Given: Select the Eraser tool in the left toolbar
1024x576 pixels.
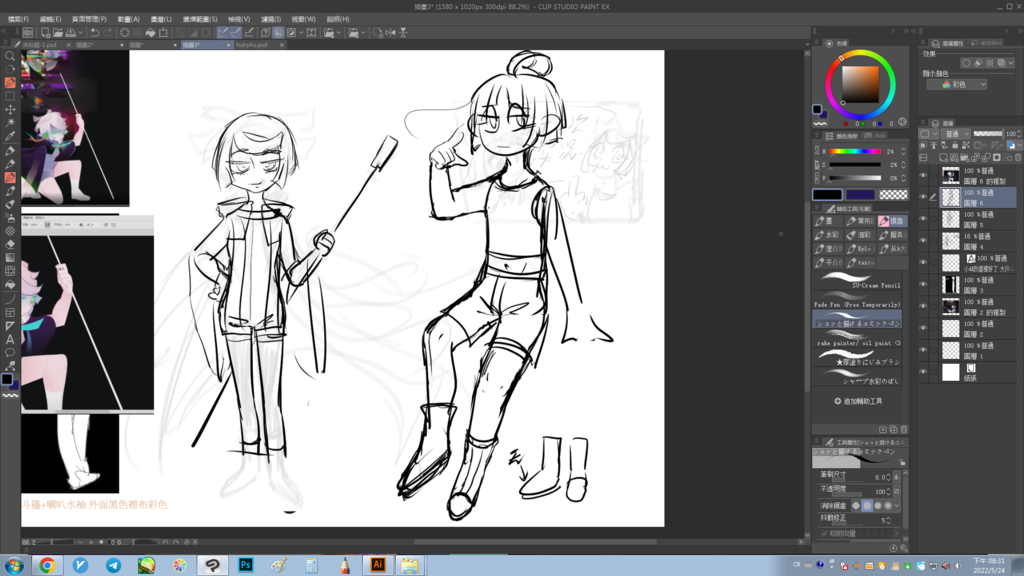Looking at the screenshot, I should [x=10, y=244].
